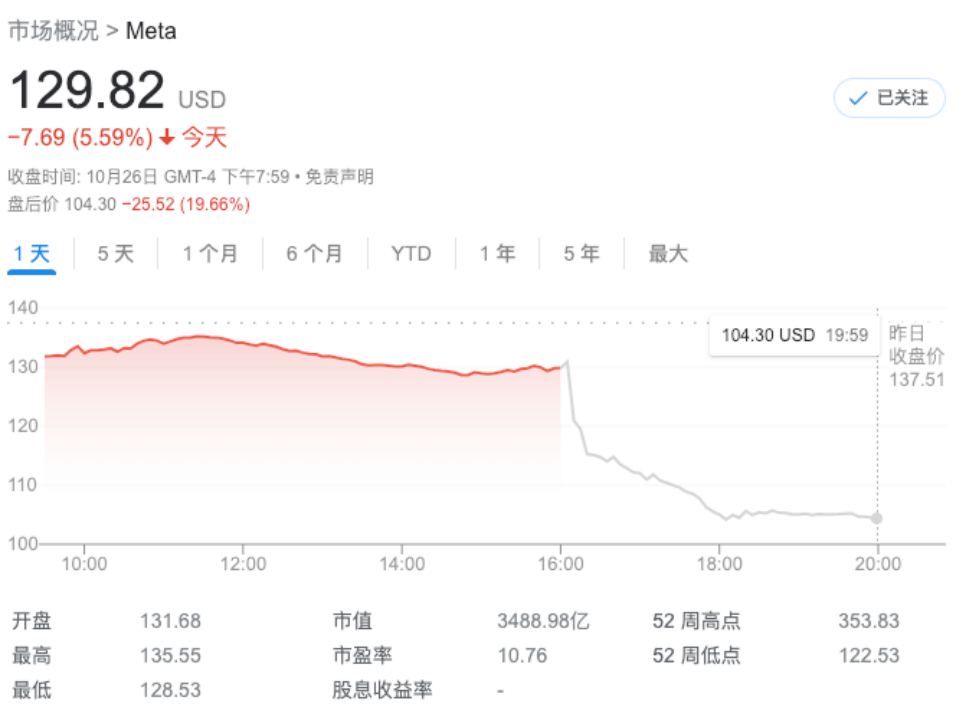Viewport: 979px width, 720px height.
Task: Click the red down arrow next to 今天
Action: (167, 137)
